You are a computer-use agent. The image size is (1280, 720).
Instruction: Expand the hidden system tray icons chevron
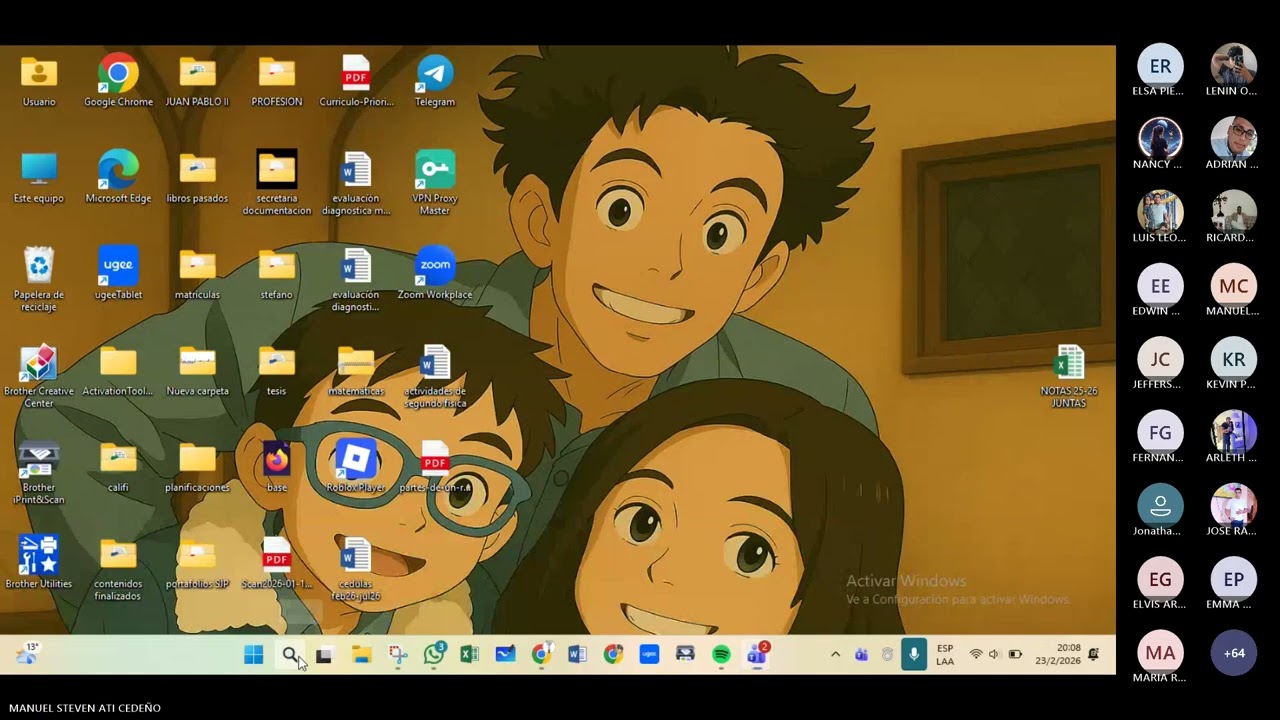835,655
